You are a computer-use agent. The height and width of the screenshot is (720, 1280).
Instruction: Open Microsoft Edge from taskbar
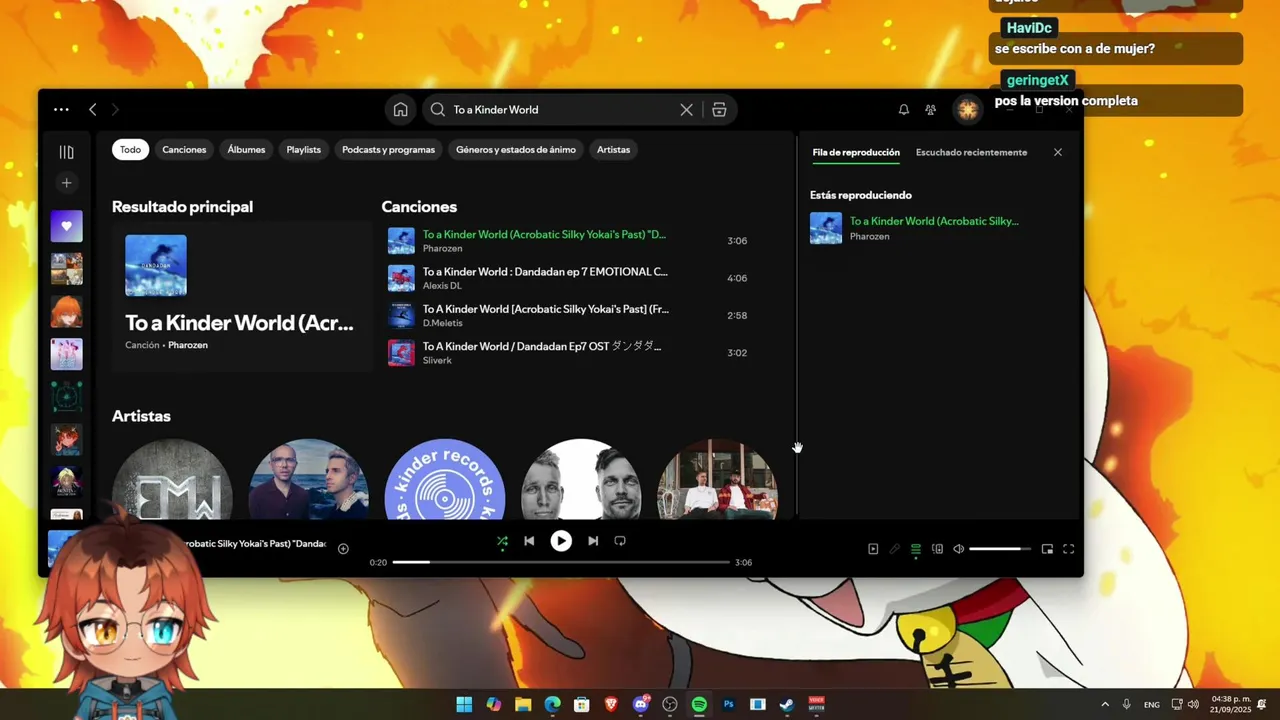552,705
